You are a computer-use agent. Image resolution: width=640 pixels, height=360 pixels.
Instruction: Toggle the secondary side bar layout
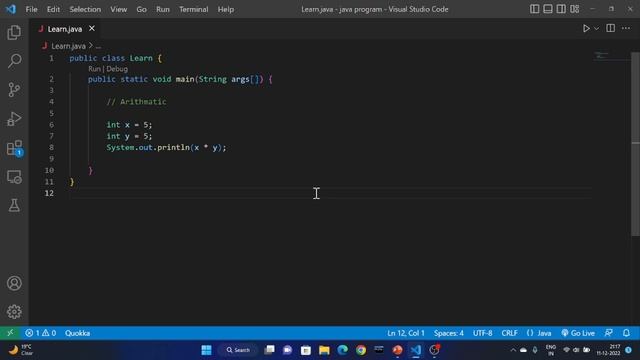click(x=561, y=9)
